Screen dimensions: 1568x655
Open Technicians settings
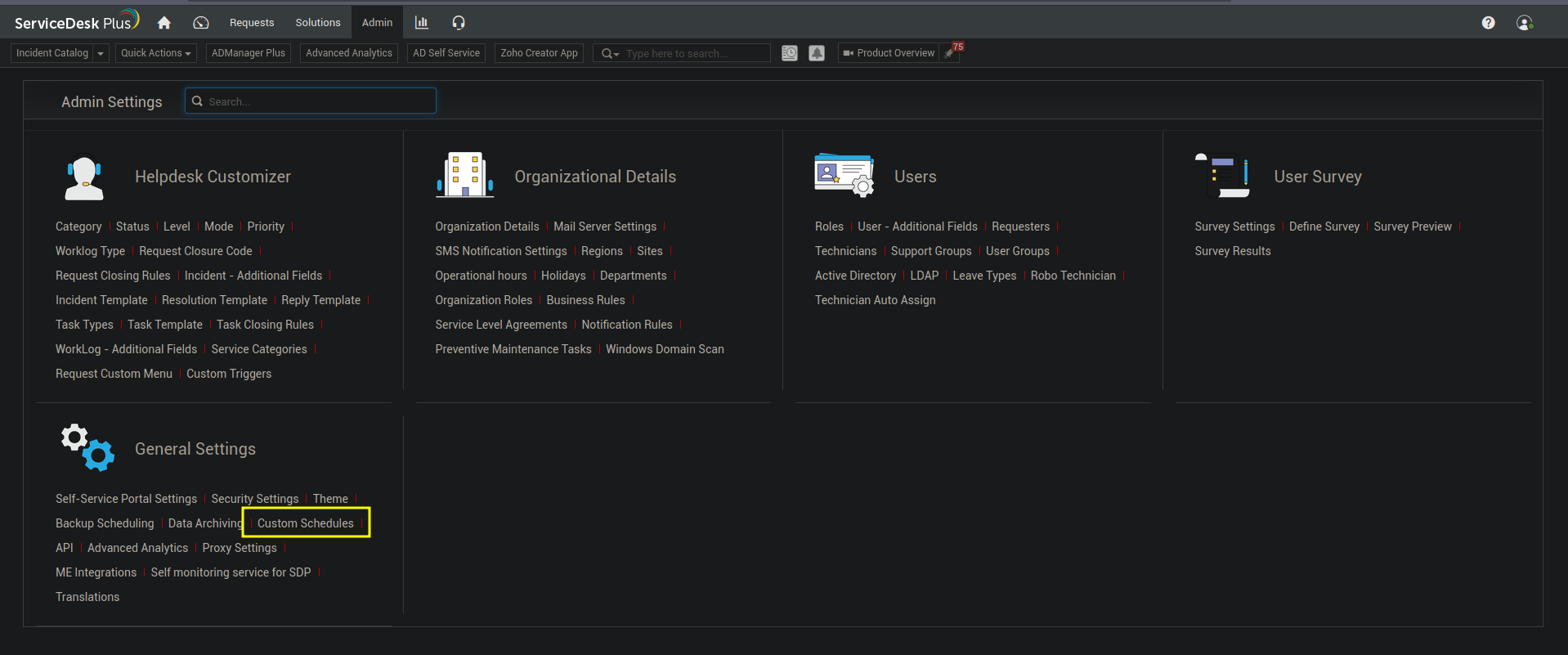pos(845,251)
